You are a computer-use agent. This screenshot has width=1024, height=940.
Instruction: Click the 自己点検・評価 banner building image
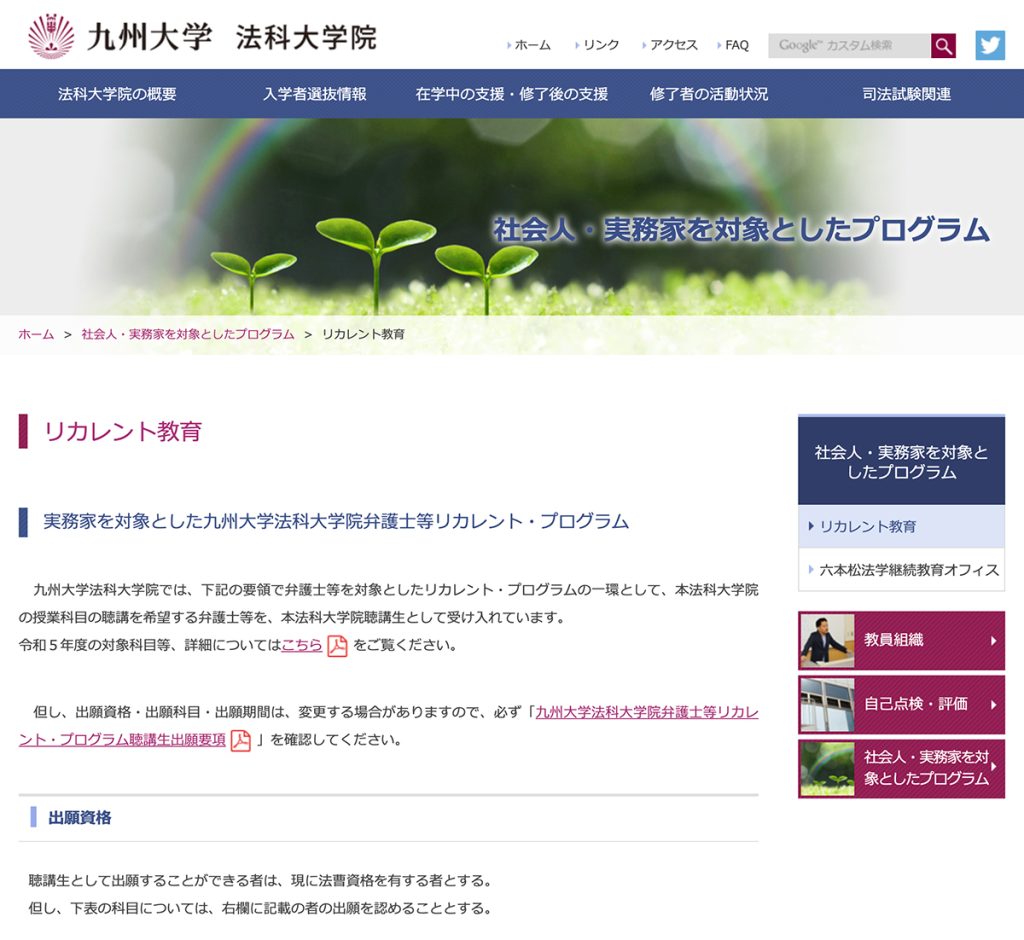827,705
